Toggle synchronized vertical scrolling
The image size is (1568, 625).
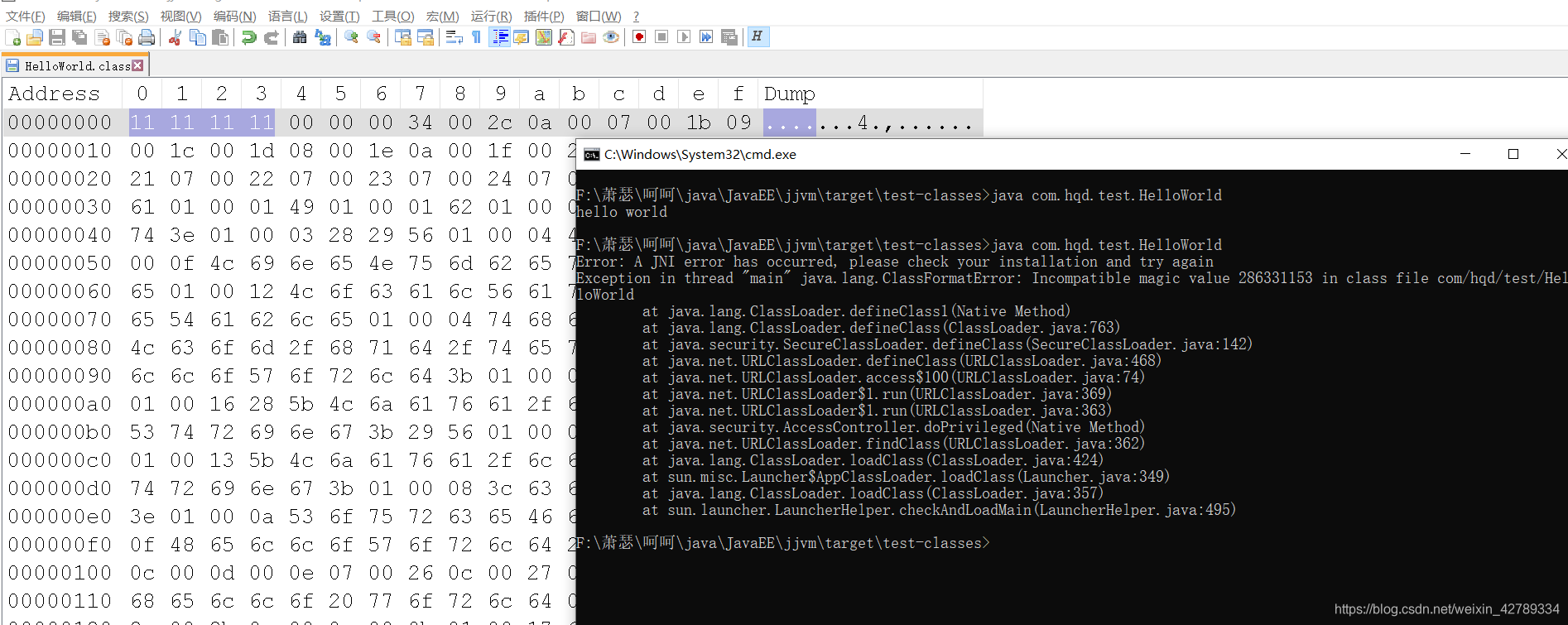403,37
